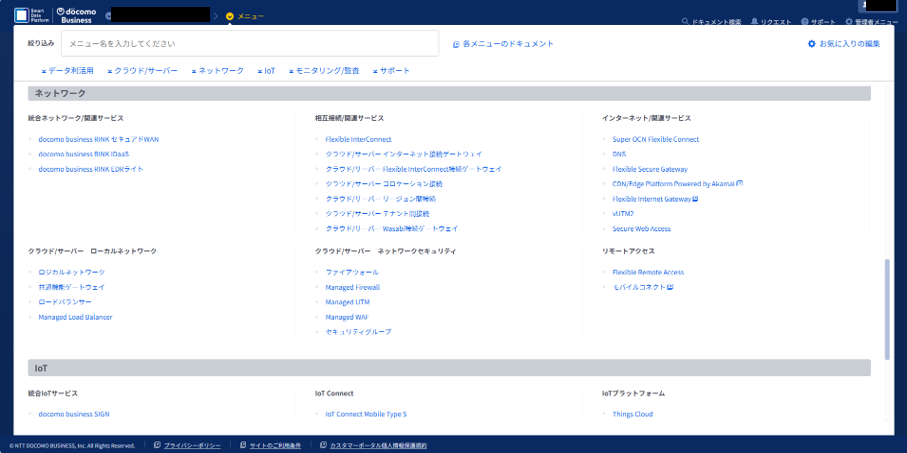The image size is (907, 453).
Task: Open Managed UTM
Action: [347, 302]
